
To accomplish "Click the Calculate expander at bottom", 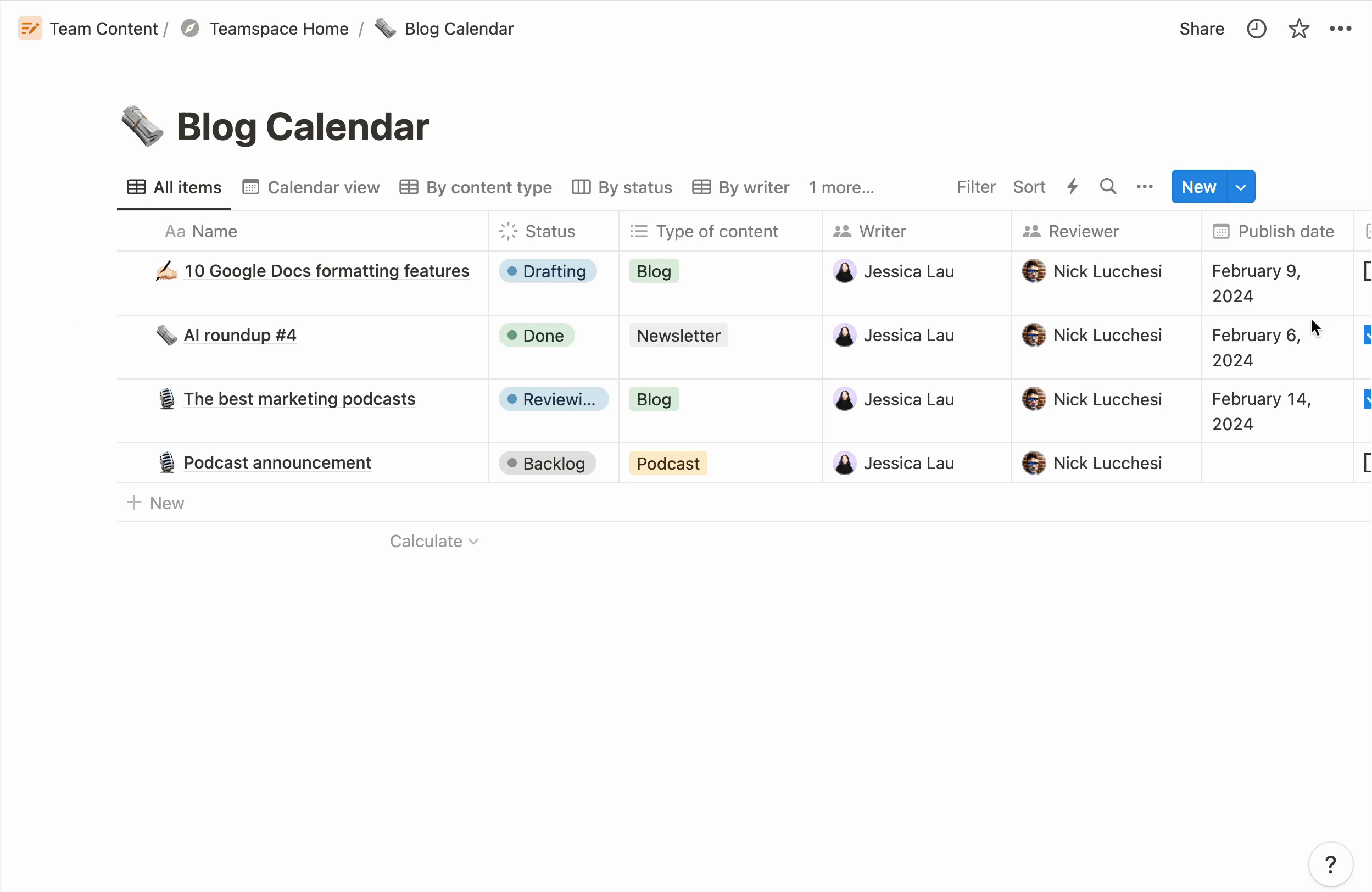I will pyautogui.click(x=434, y=540).
